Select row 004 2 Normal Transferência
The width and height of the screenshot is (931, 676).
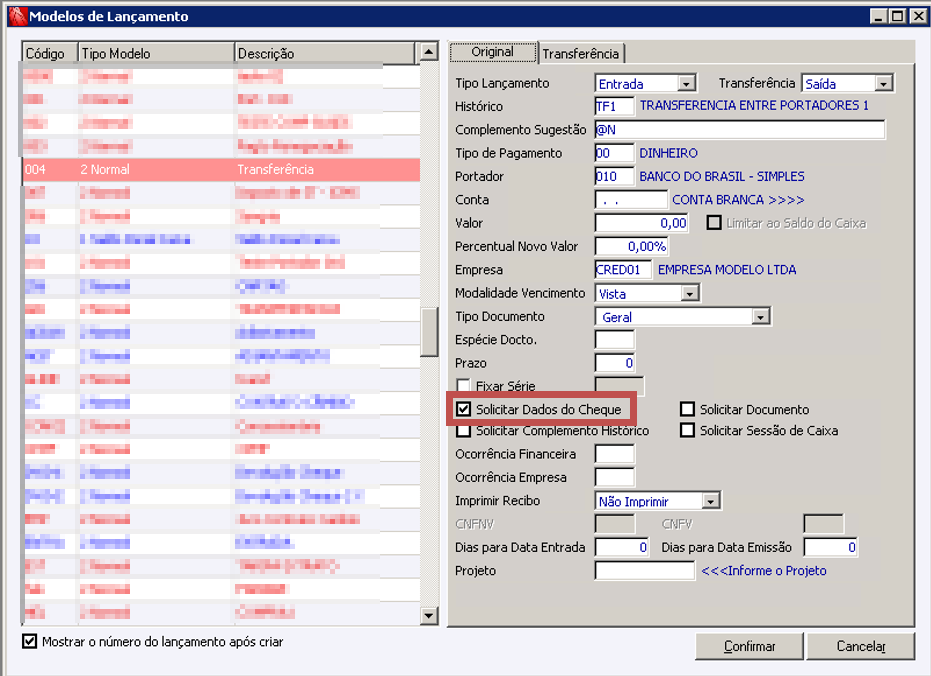(221, 169)
